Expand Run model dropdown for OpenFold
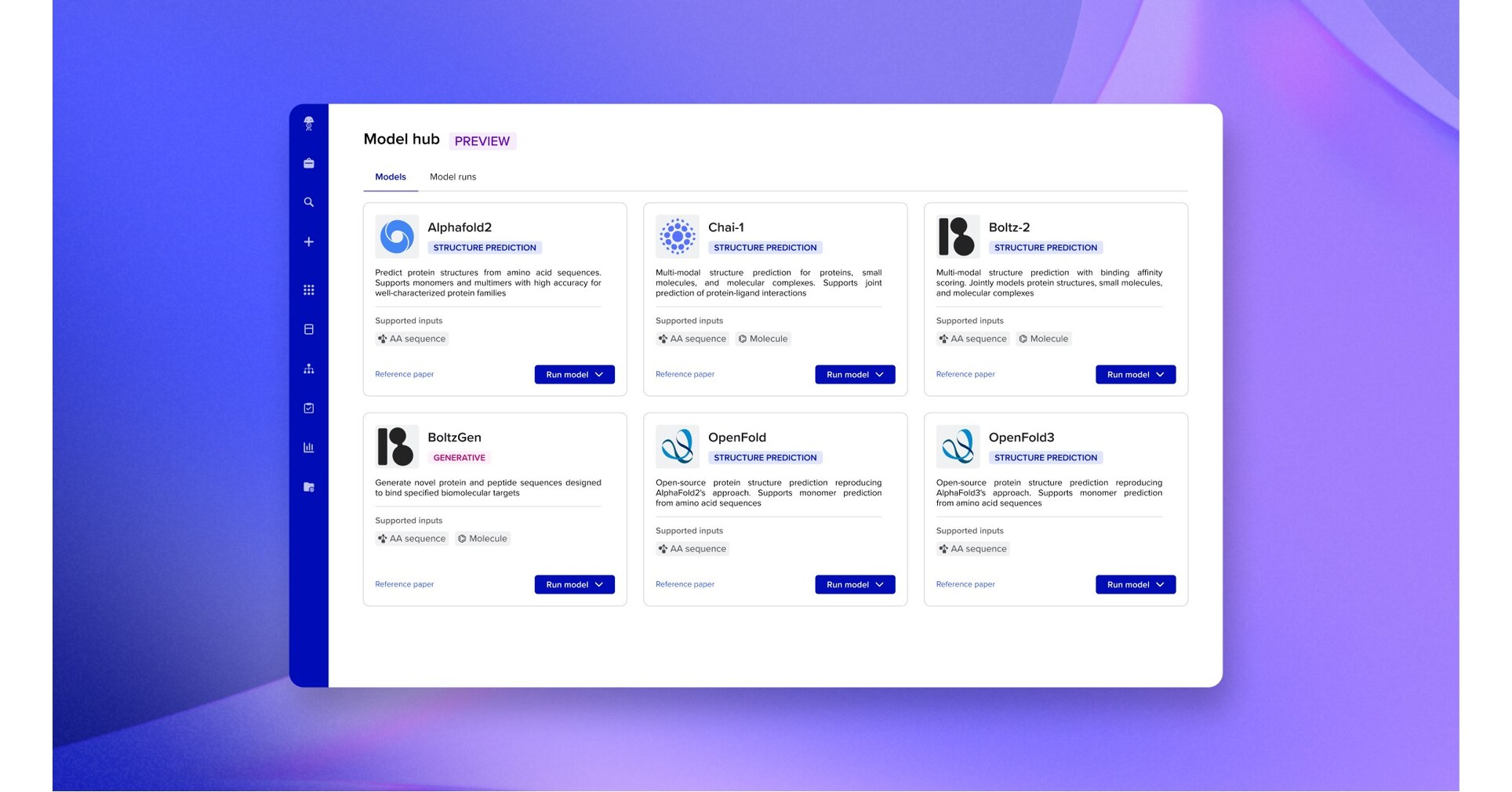1512x792 pixels. pyautogui.click(x=855, y=585)
